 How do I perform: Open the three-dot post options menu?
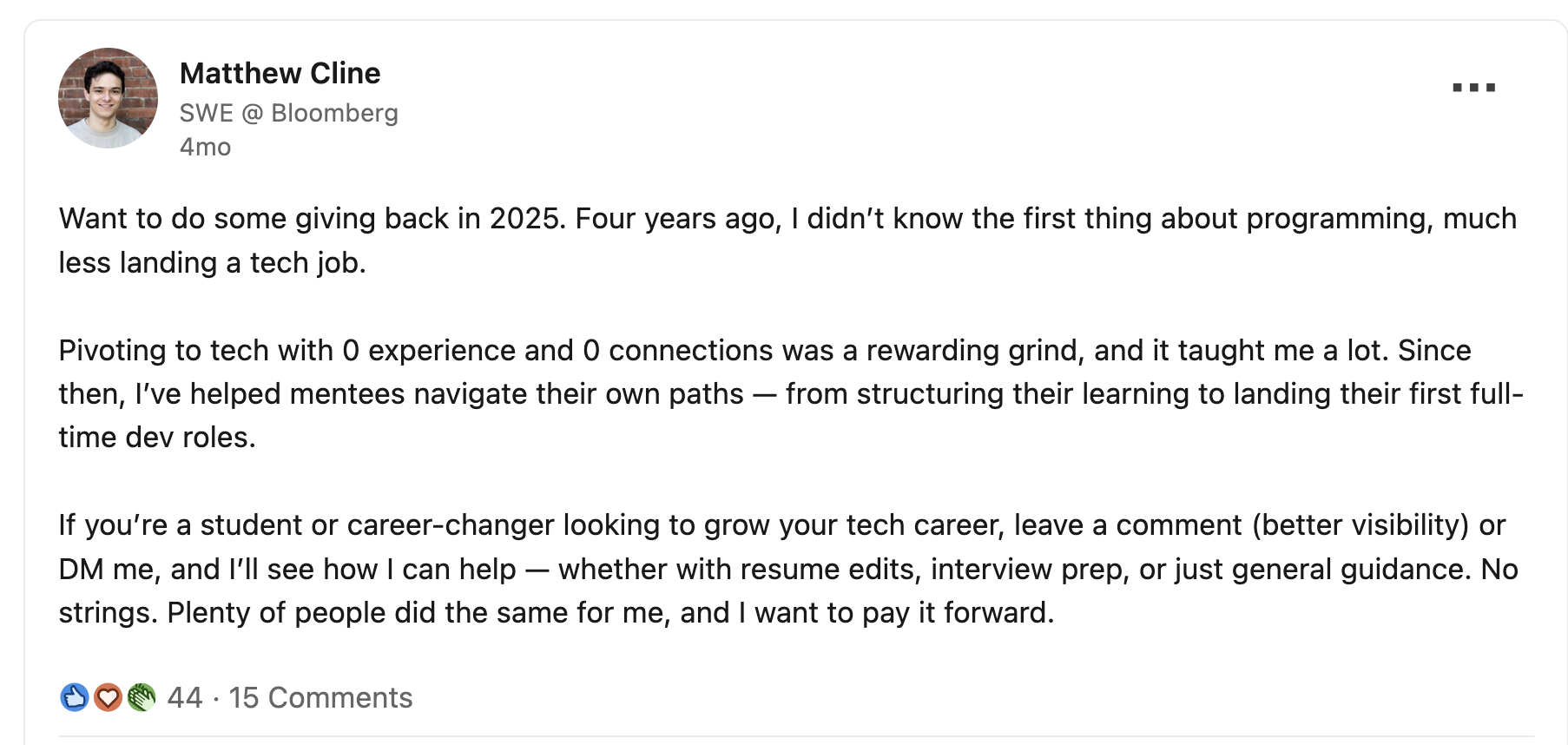pos(1473,88)
